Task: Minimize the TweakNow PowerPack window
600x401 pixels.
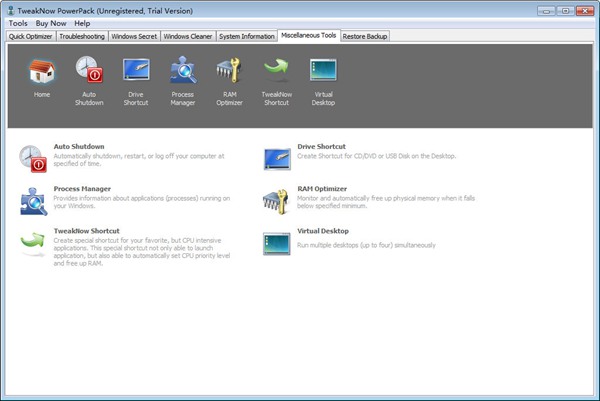Action: click(546, 11)
